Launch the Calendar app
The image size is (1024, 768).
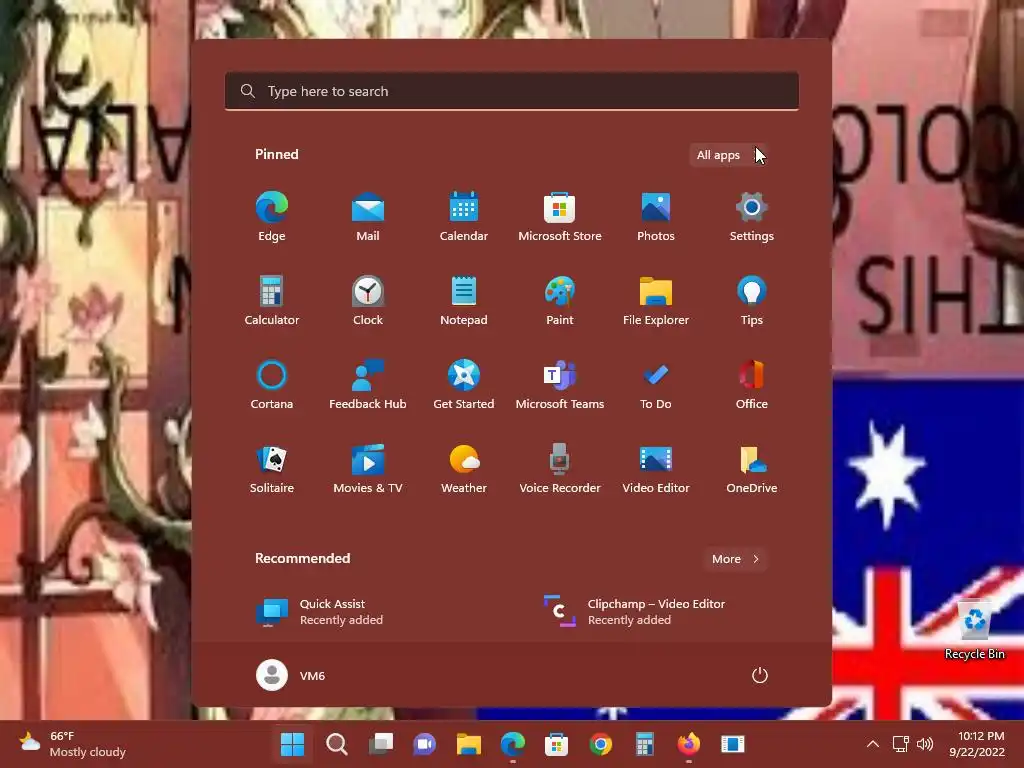[464, 217]
